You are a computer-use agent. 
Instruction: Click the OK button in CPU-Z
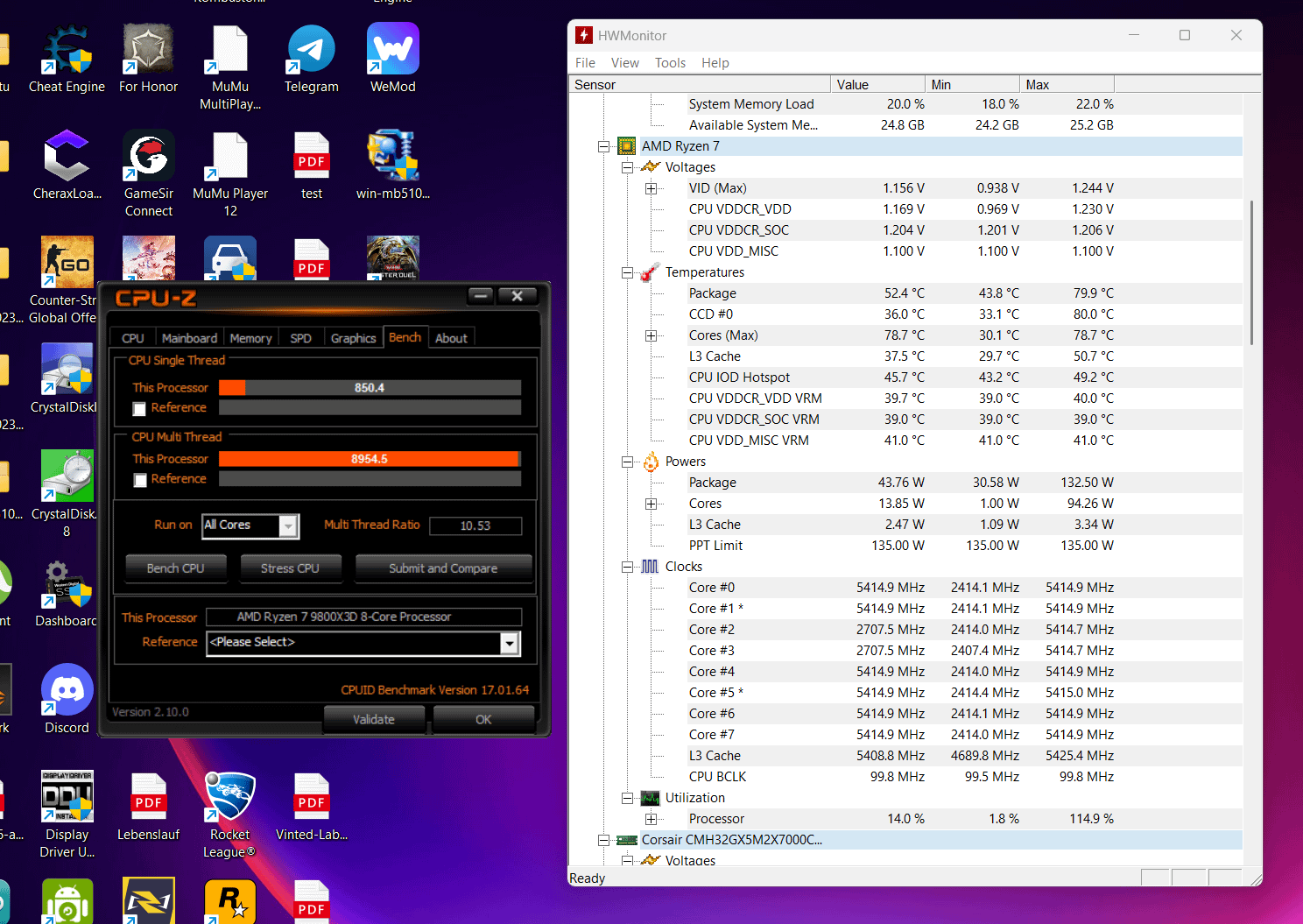tap(483, 719)
